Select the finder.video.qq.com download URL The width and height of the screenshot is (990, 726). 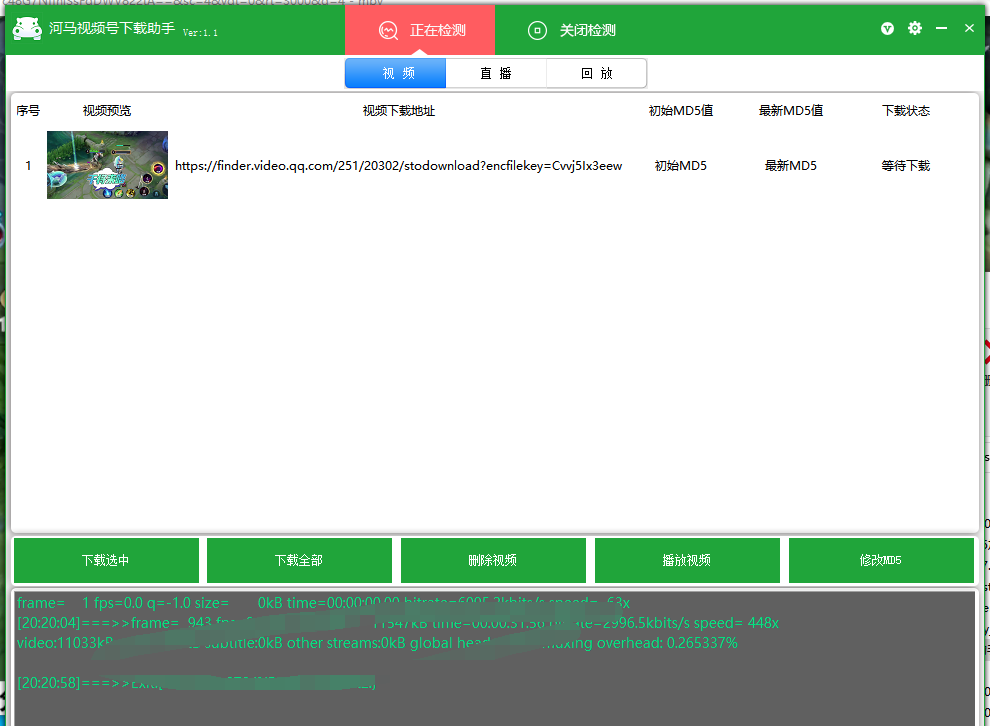tap(398, 166)
